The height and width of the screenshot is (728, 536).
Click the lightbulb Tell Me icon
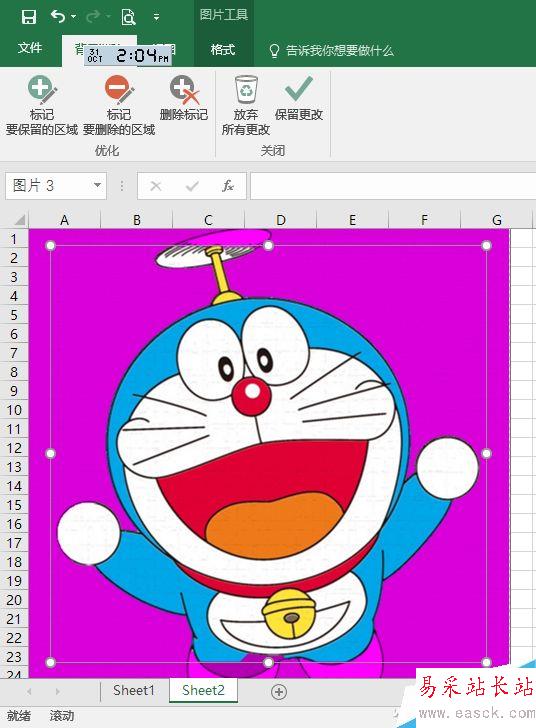(274, 51)
